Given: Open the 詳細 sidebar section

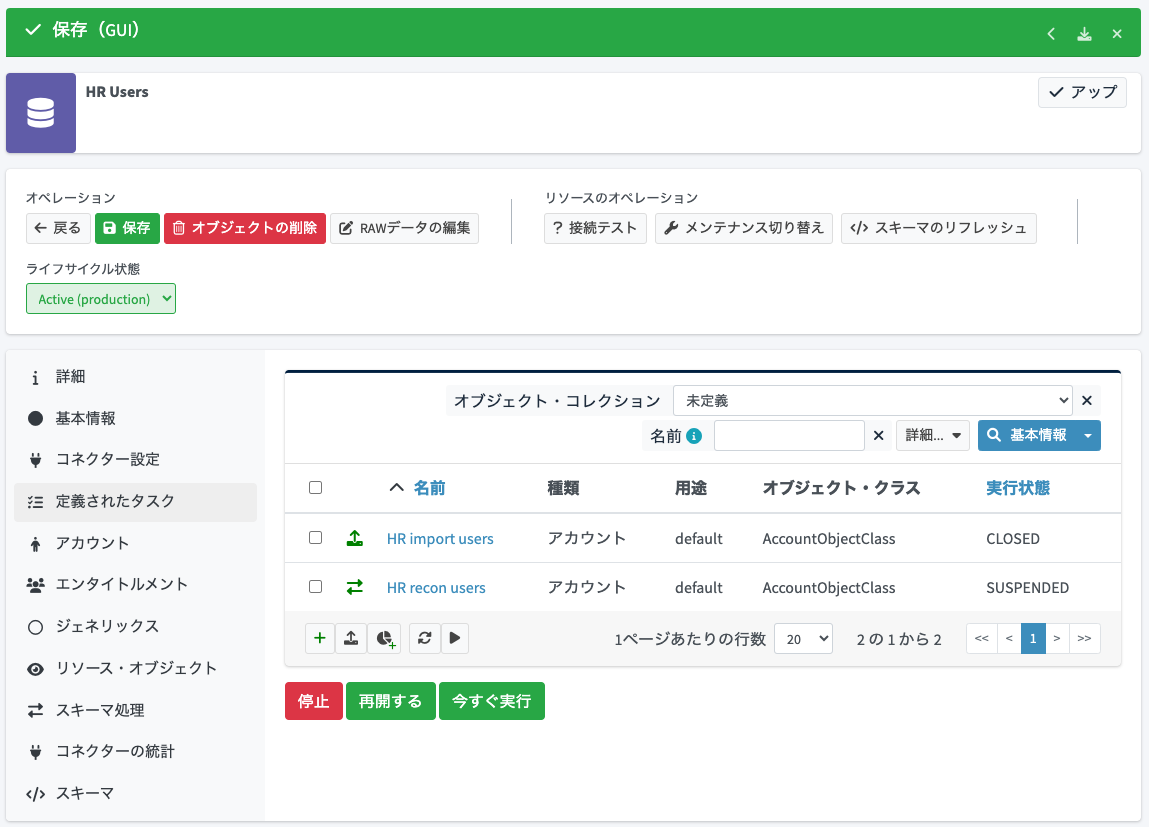Looking at the screenshot, I should pos(136,377).
